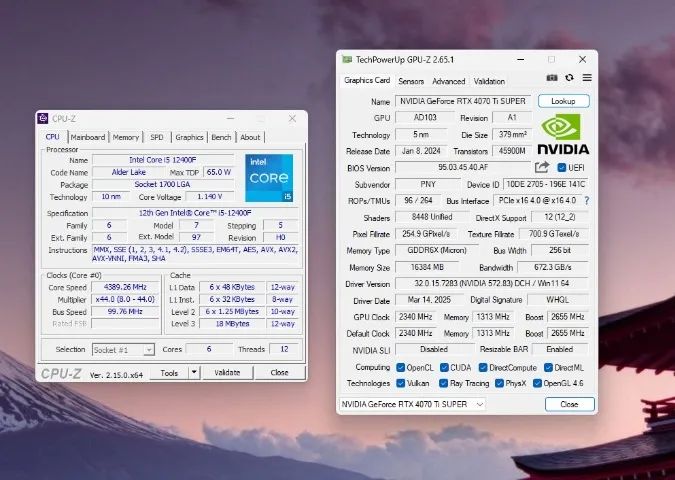Click the Release Date Jan 8, 2024 value
The height and width of the screenshot is (480, 675).
tap(421, 151)
